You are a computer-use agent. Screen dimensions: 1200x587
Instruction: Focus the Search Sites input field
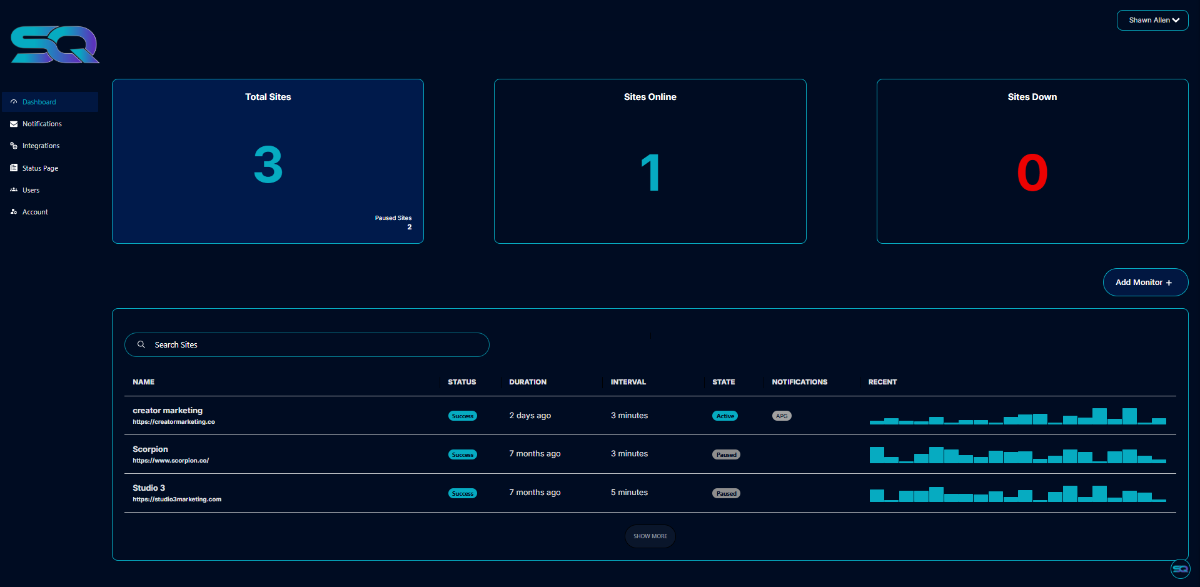(307, 345)
